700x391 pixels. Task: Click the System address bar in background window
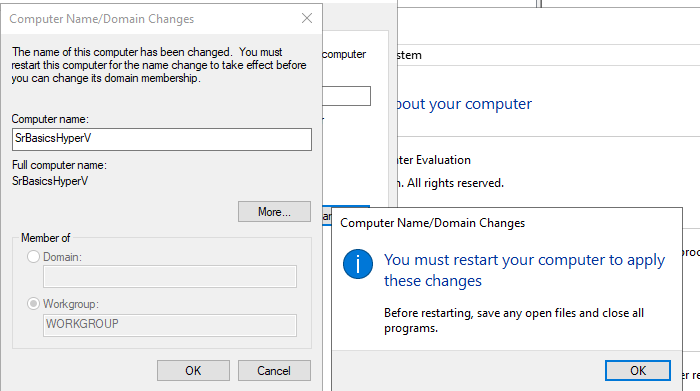tap(548, 55)
